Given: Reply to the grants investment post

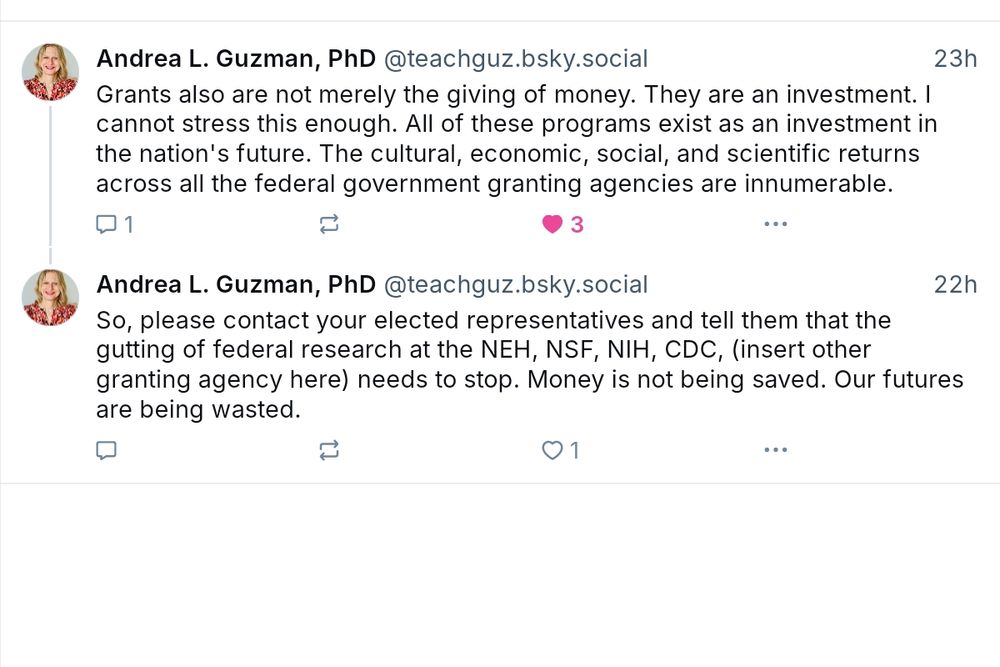Looking at the screenshot, I should click(x=107, y=225).
